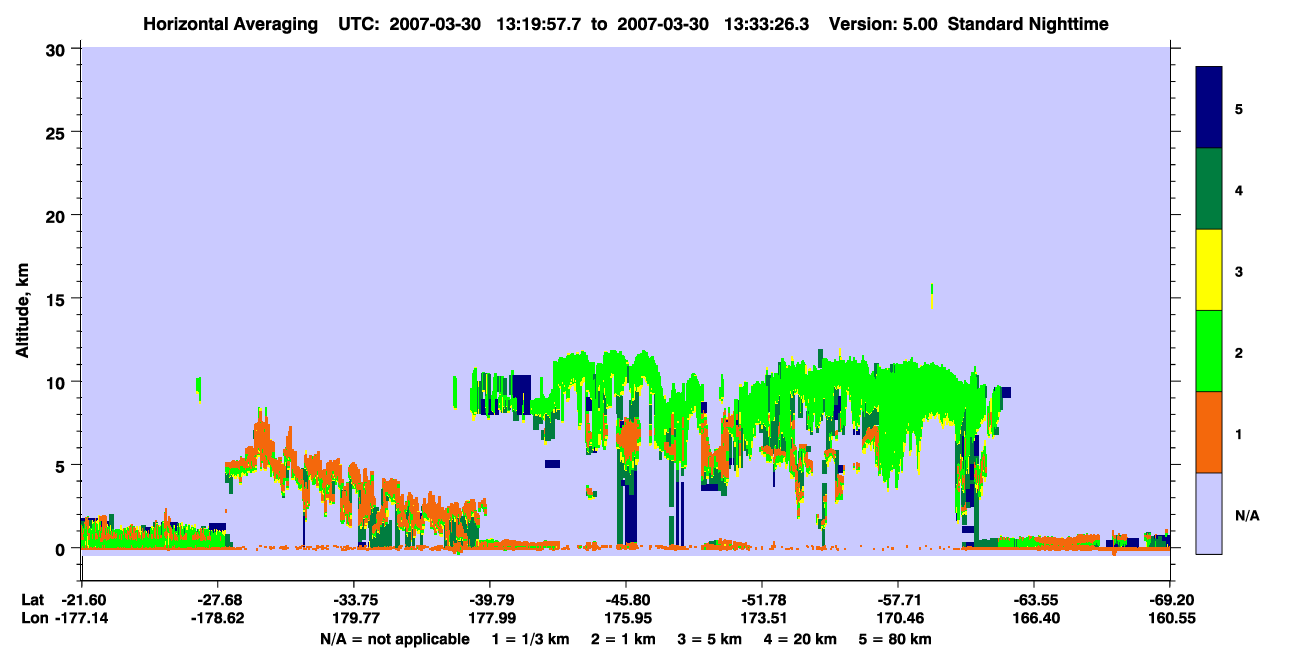The height and width of the screenshot is (667, 1300).
Task: Click the y-axis tick label 30
Action: [58, 49]
